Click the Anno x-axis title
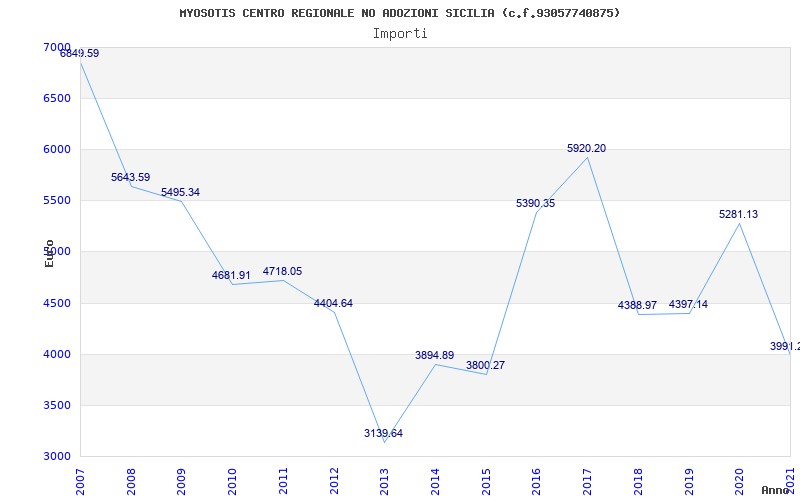This screenshot has width=800, height=500. 776,490
